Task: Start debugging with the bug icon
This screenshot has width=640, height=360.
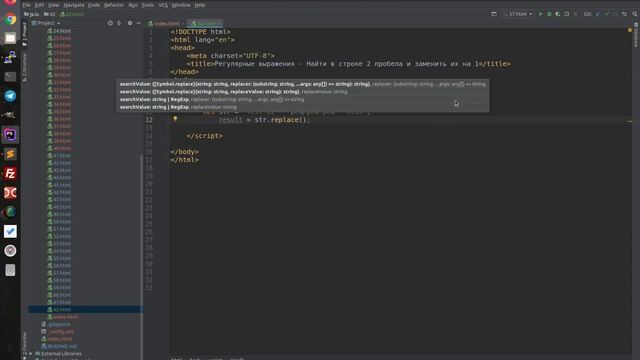Action: [549, 14]
